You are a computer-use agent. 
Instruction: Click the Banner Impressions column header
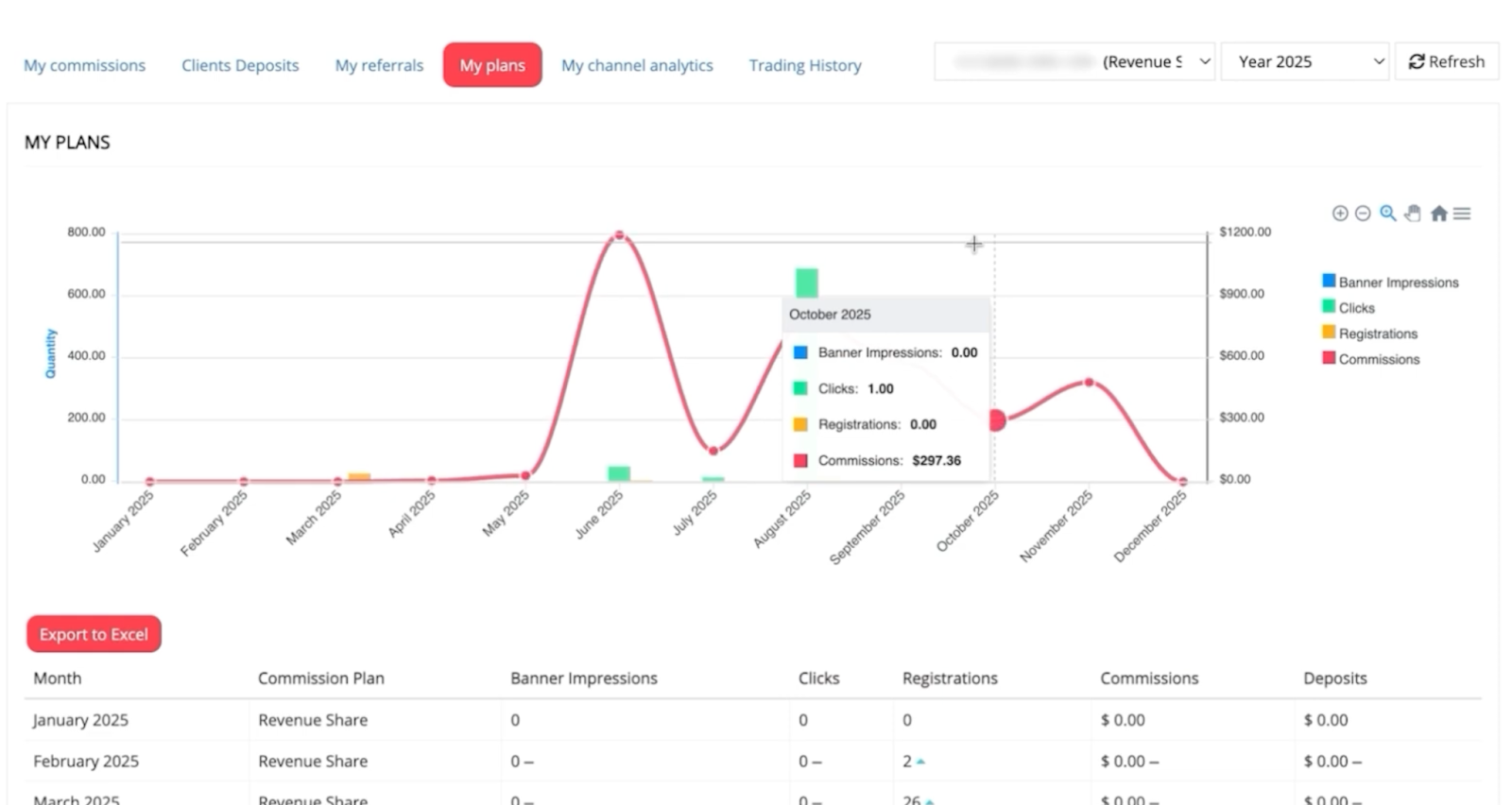584,678
